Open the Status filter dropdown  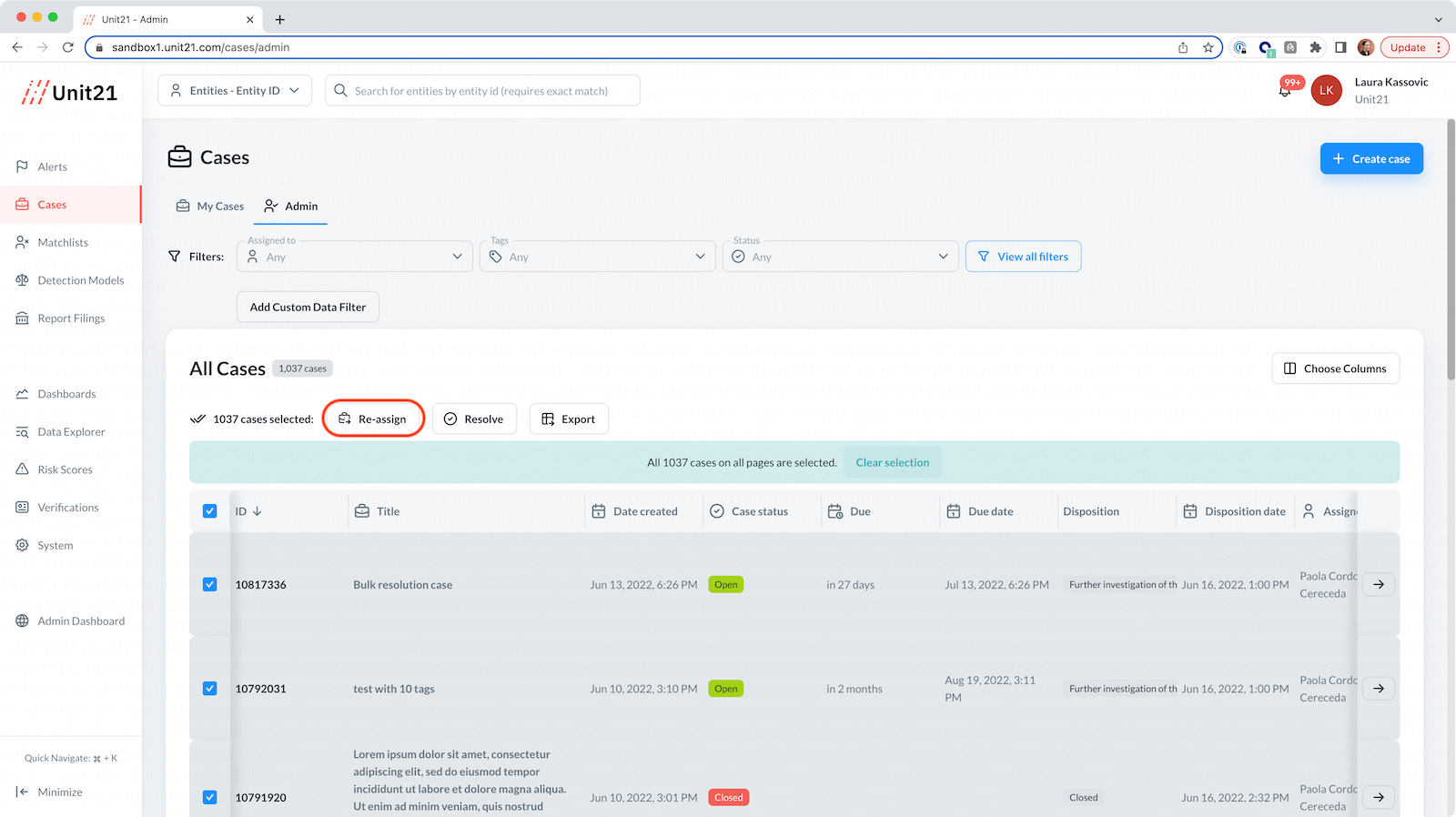click(x=841, y=257)
